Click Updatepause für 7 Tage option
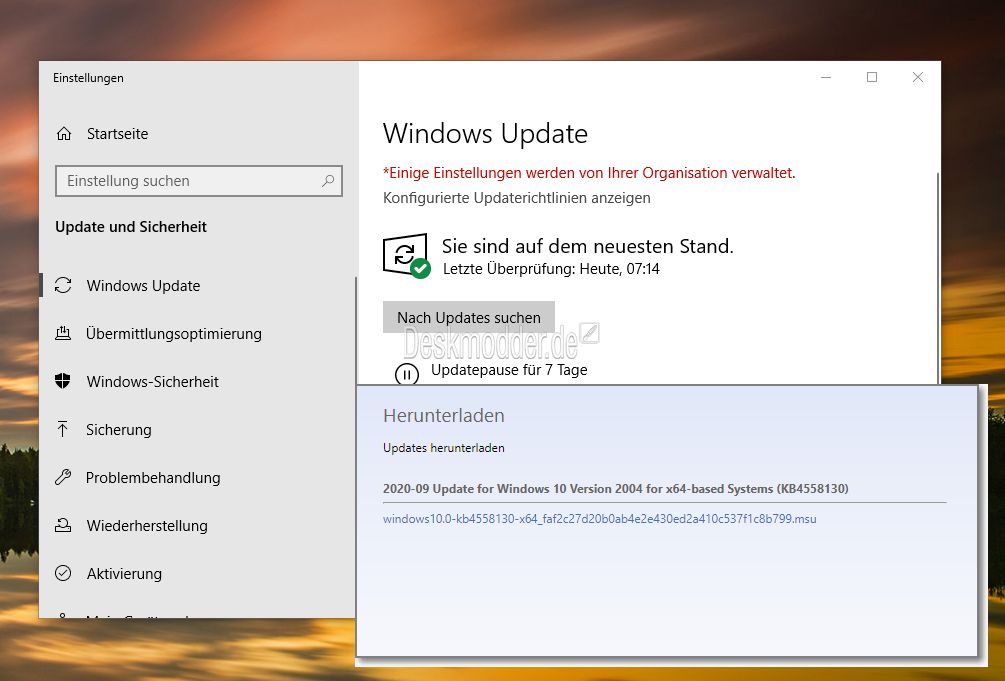Image resolution: width=1005 pixels, height=681 pixels. click(x=509, y=370)
